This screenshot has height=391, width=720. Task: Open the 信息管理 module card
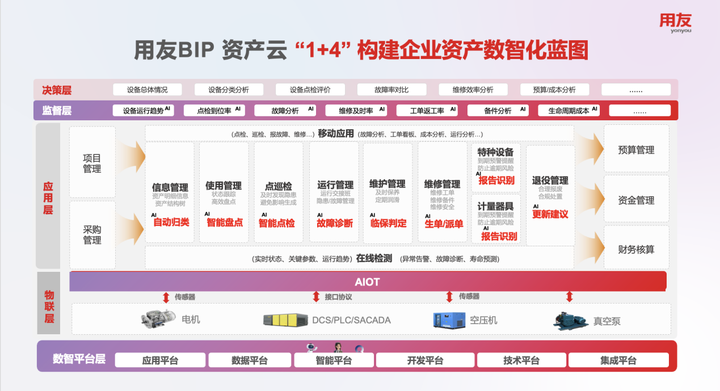[170, 192]
